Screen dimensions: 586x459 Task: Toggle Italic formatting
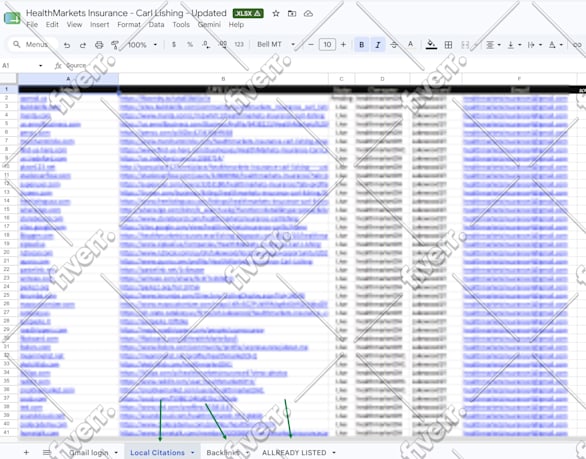click(378, 45)
